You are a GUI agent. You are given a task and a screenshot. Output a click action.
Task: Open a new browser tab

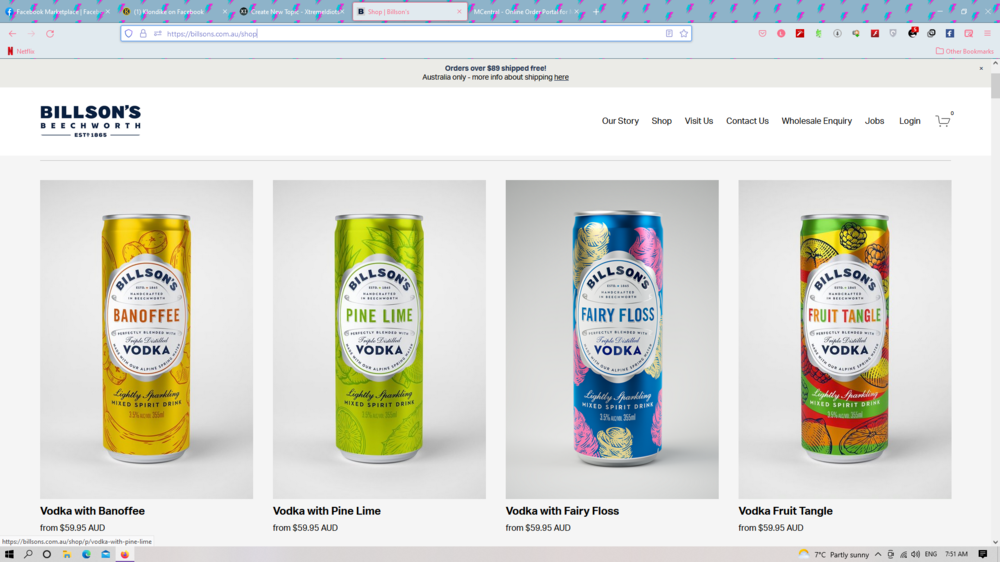596,11
